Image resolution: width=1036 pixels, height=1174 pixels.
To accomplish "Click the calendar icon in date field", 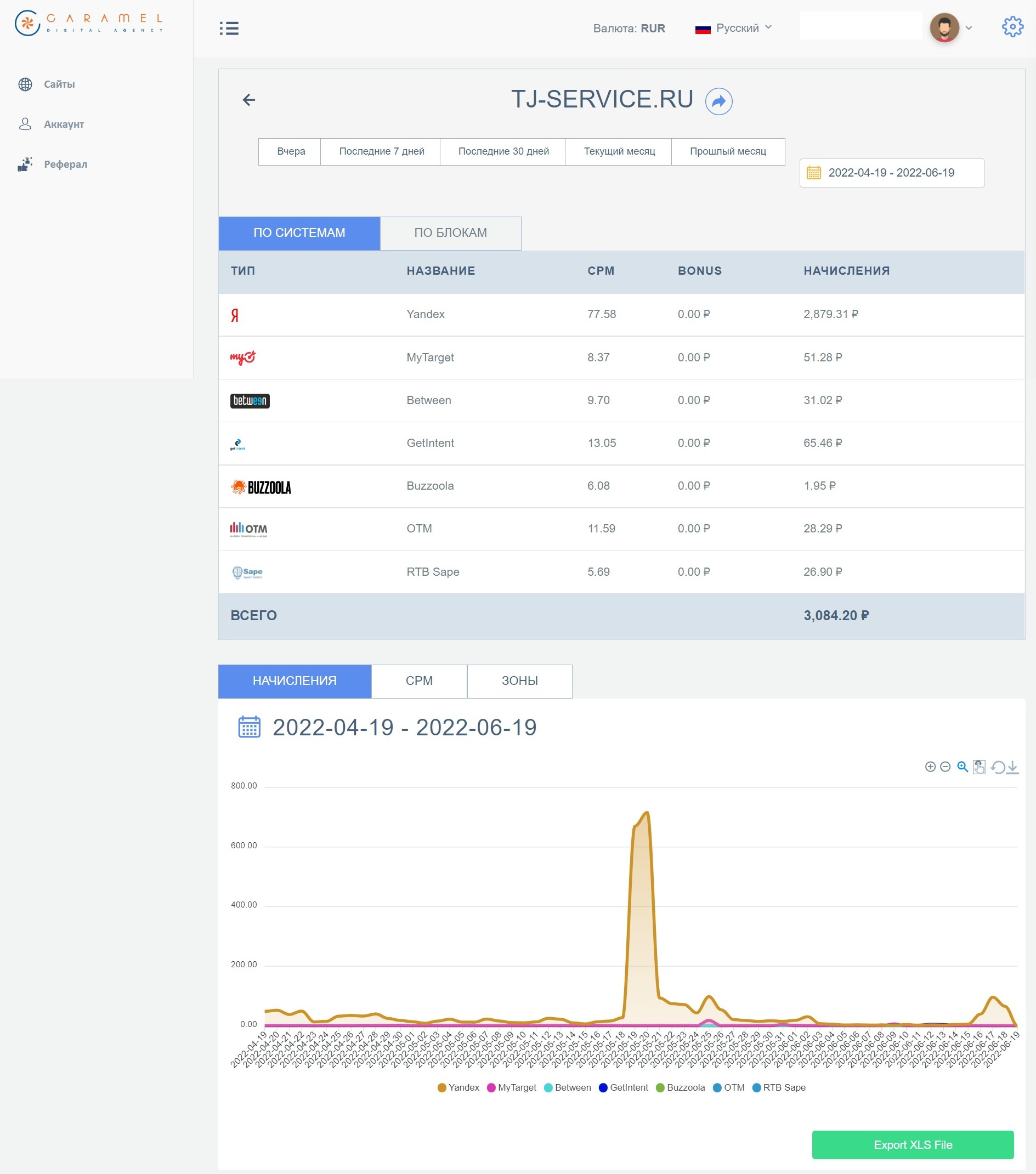I will pyautogui.click(x=814, y=172).
